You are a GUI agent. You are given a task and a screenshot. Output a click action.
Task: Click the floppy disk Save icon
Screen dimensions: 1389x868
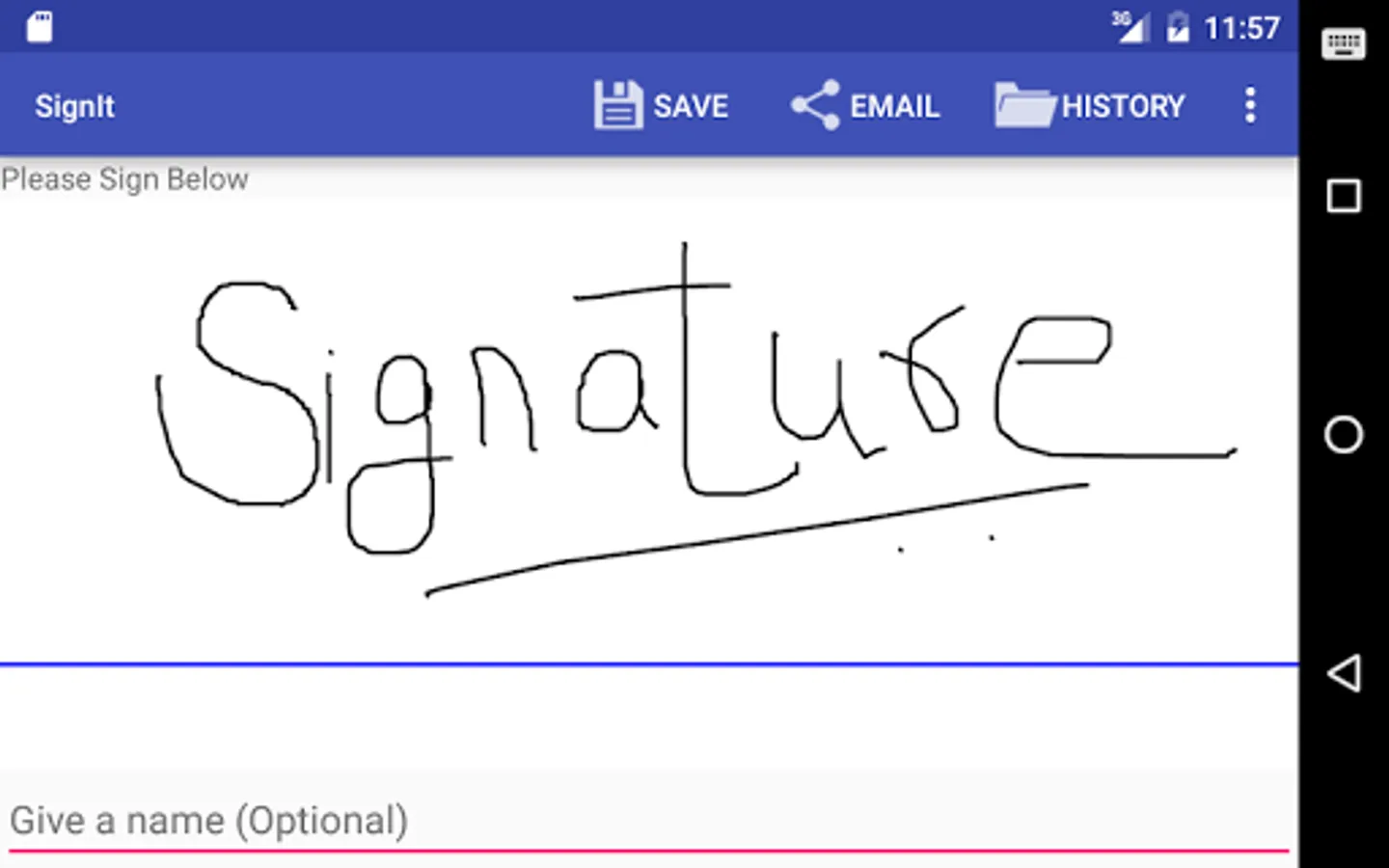coord(617,105)
